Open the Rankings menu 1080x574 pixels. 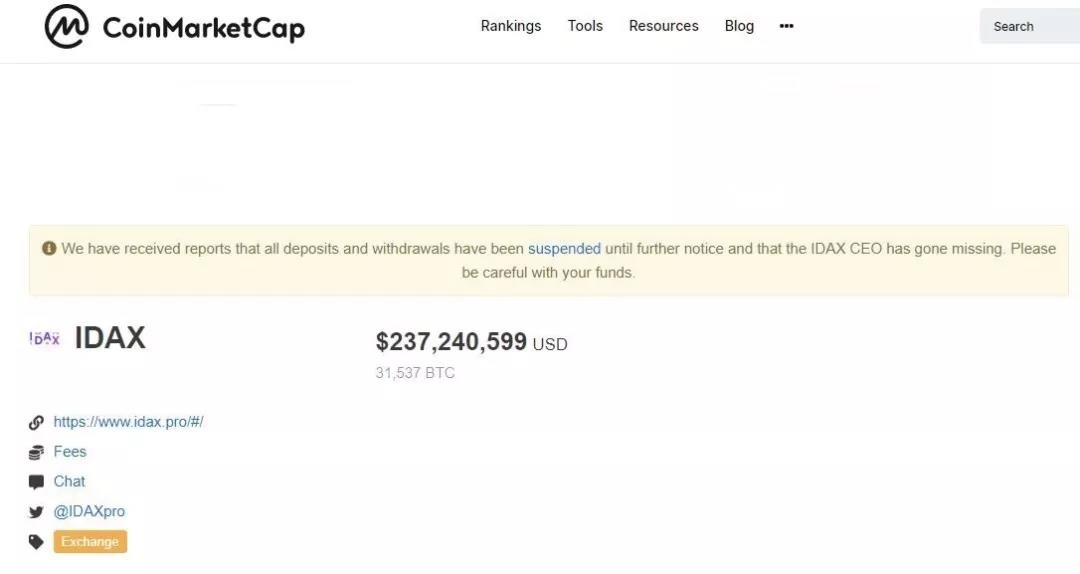(511, 26)
